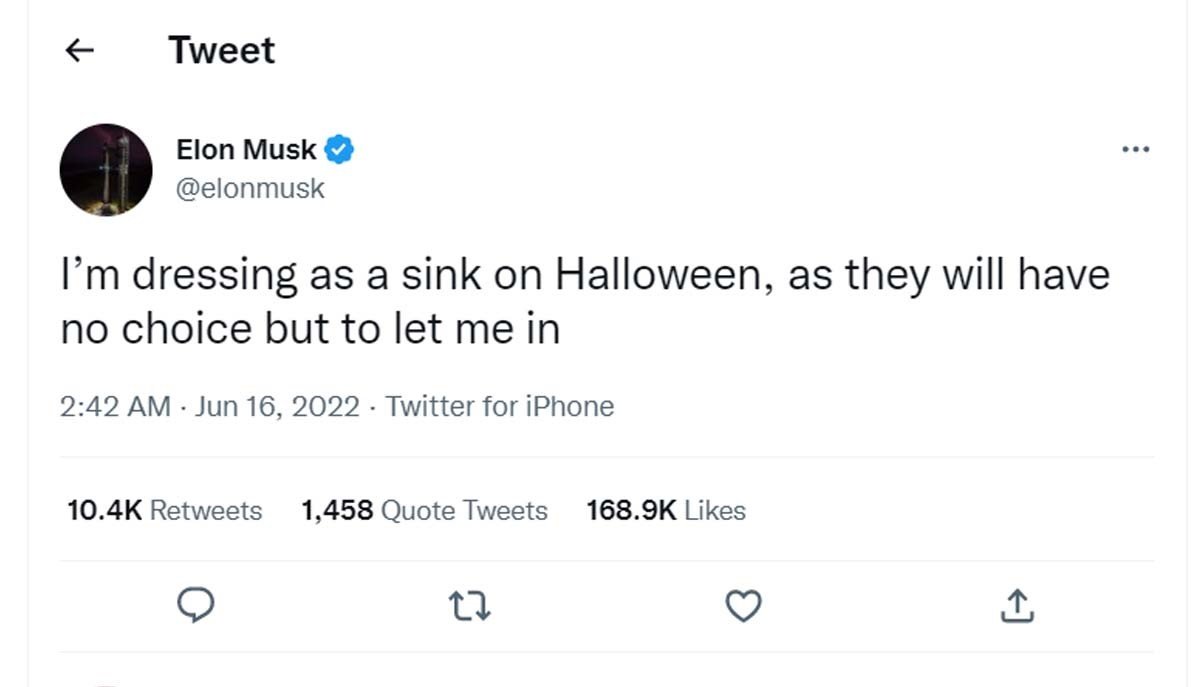Go back using the left arrow
Screen dimensions: 1199x687
tap(79, 51)
